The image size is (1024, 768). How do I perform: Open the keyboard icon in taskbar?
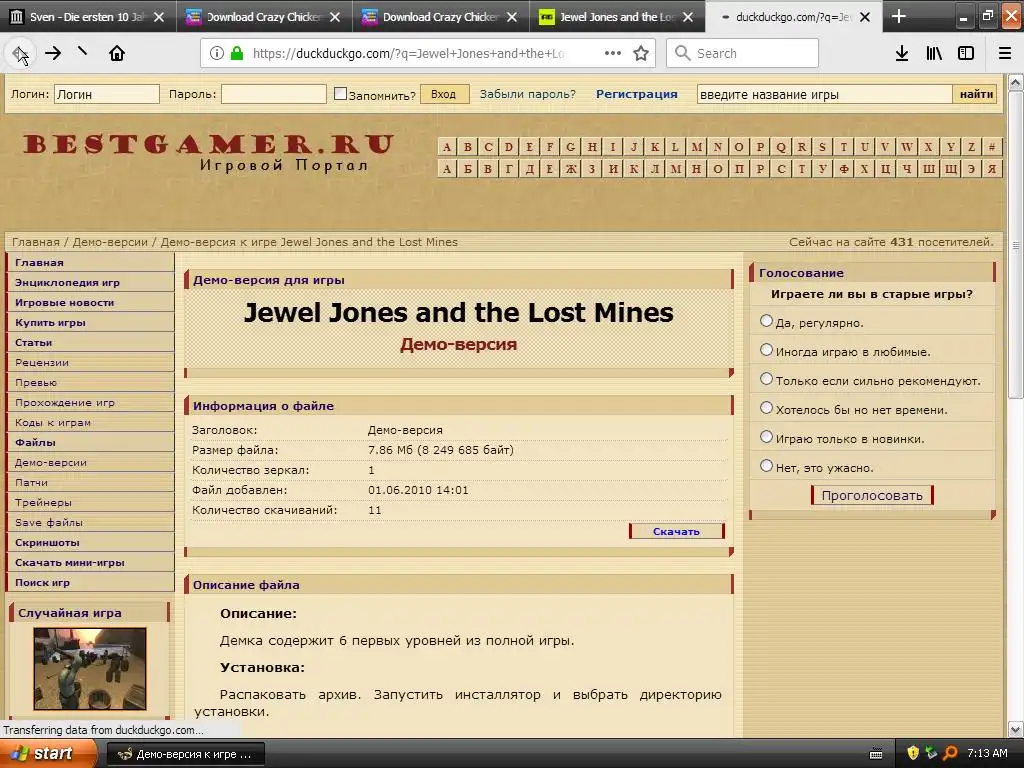pos(876,754)
